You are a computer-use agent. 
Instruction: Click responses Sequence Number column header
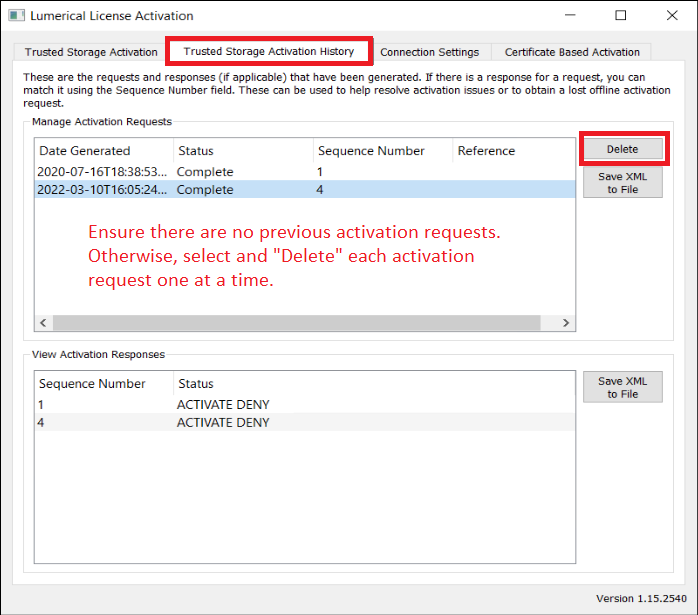pos(104,384)
